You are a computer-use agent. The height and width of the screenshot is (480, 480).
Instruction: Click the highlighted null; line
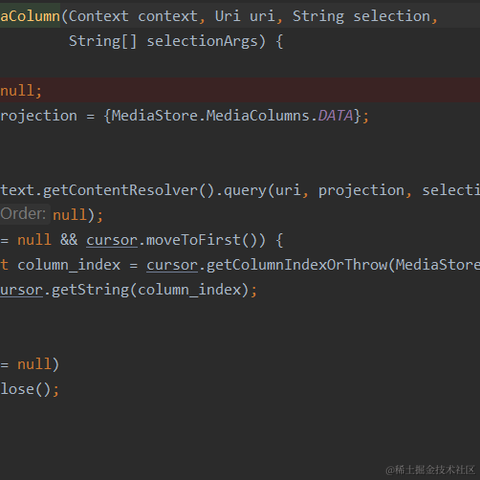pos(240,90)
